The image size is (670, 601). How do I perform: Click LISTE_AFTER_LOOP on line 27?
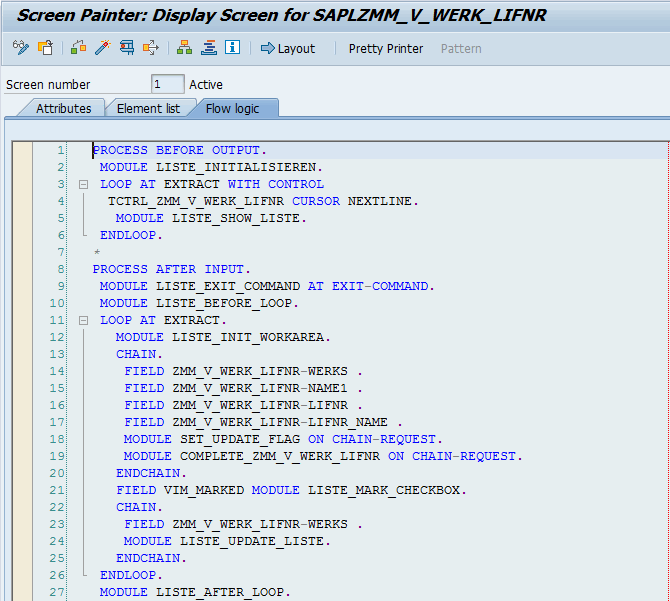pos(220,592)
